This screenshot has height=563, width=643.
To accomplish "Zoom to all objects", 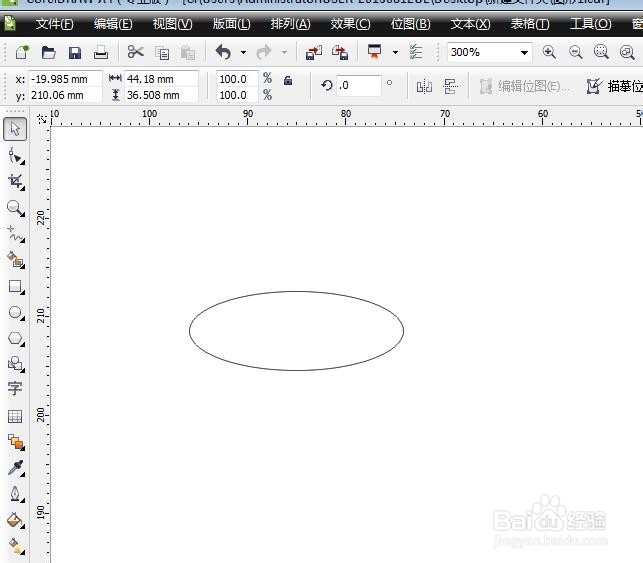I will [627, 52].
